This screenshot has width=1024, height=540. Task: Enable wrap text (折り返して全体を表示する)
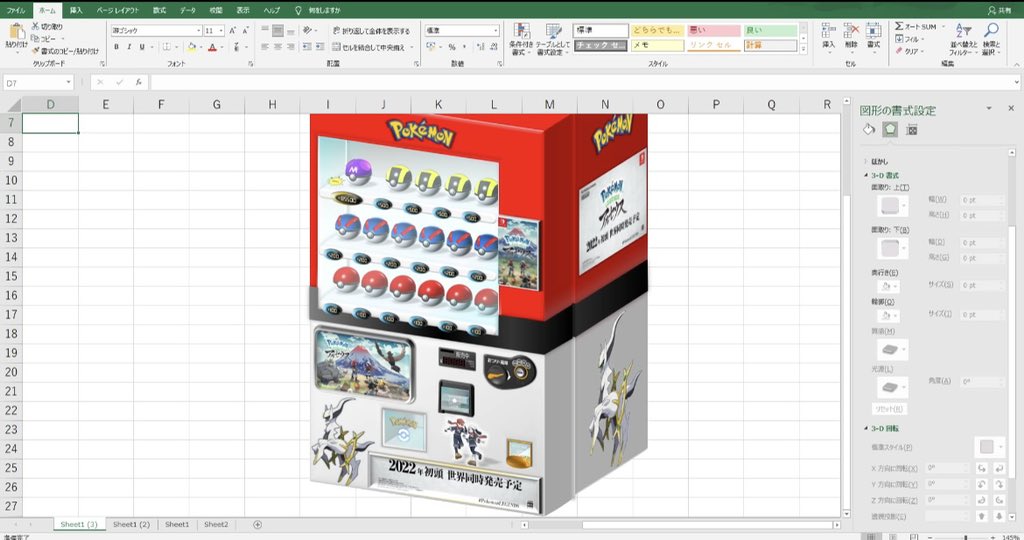click(371, 31)
